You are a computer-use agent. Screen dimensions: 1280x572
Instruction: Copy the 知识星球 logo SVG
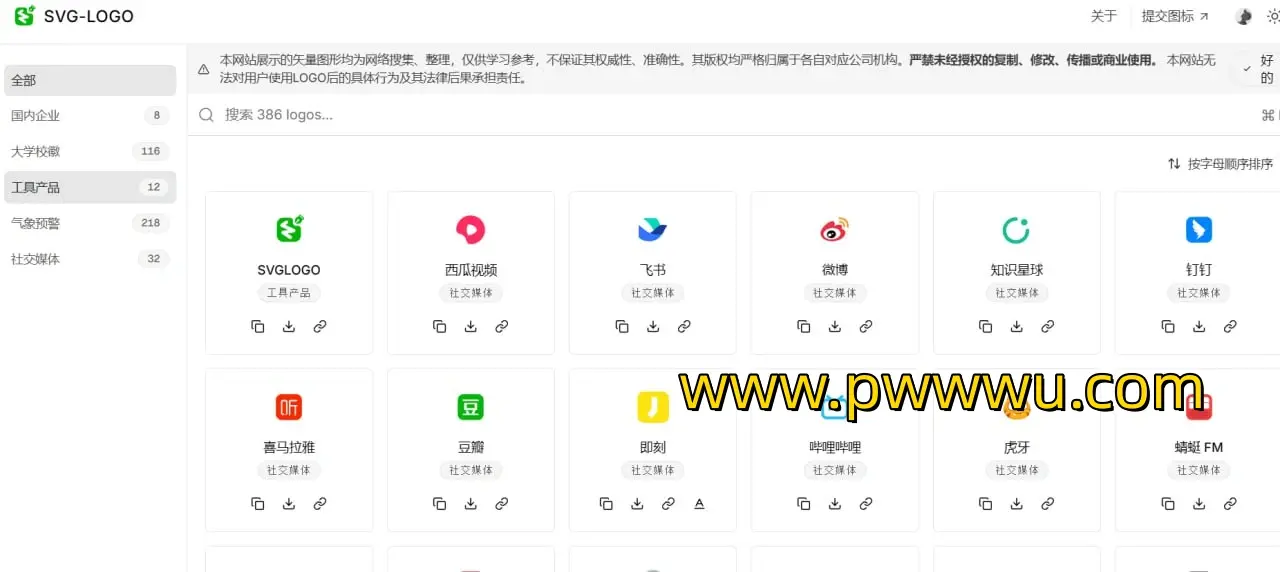[x=986, y=326]
